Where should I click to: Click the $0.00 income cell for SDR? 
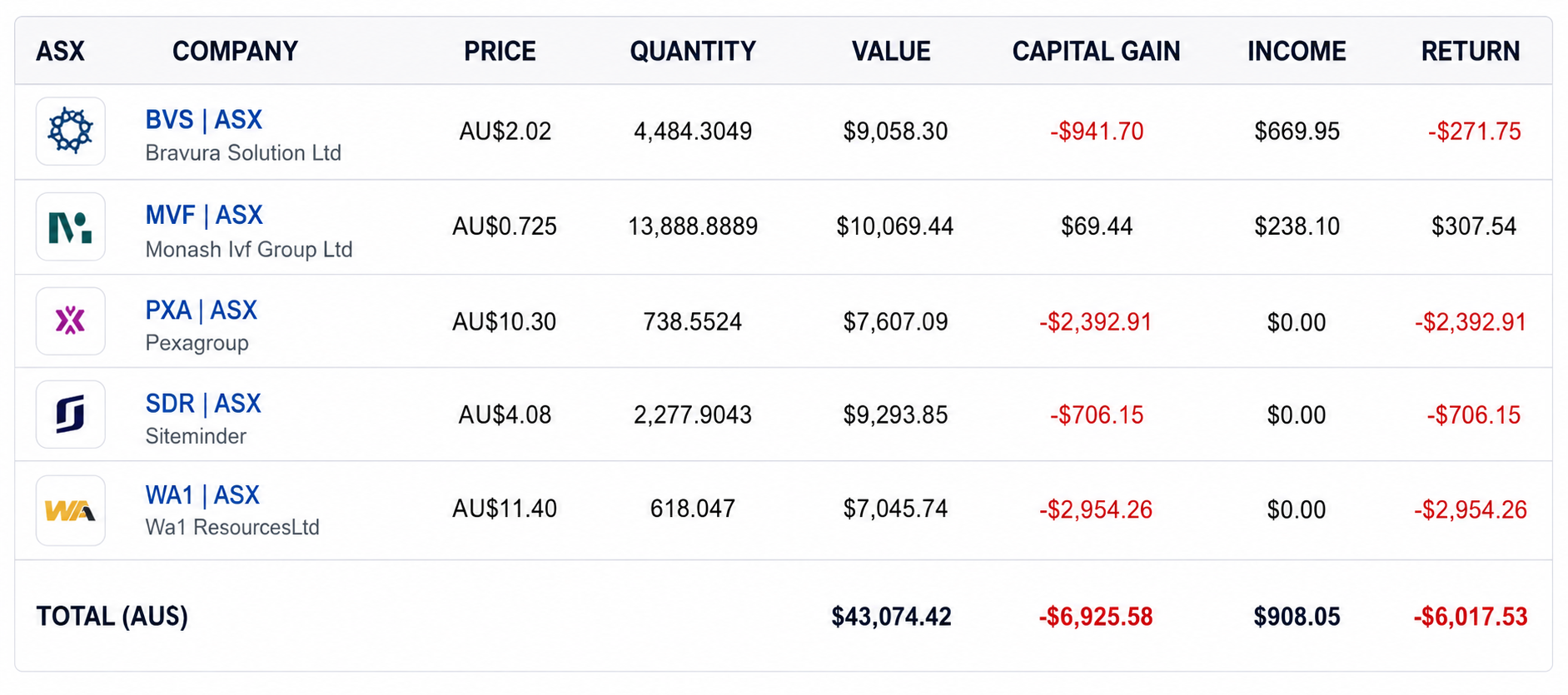pyautogui.click(x=1297, y=415)
